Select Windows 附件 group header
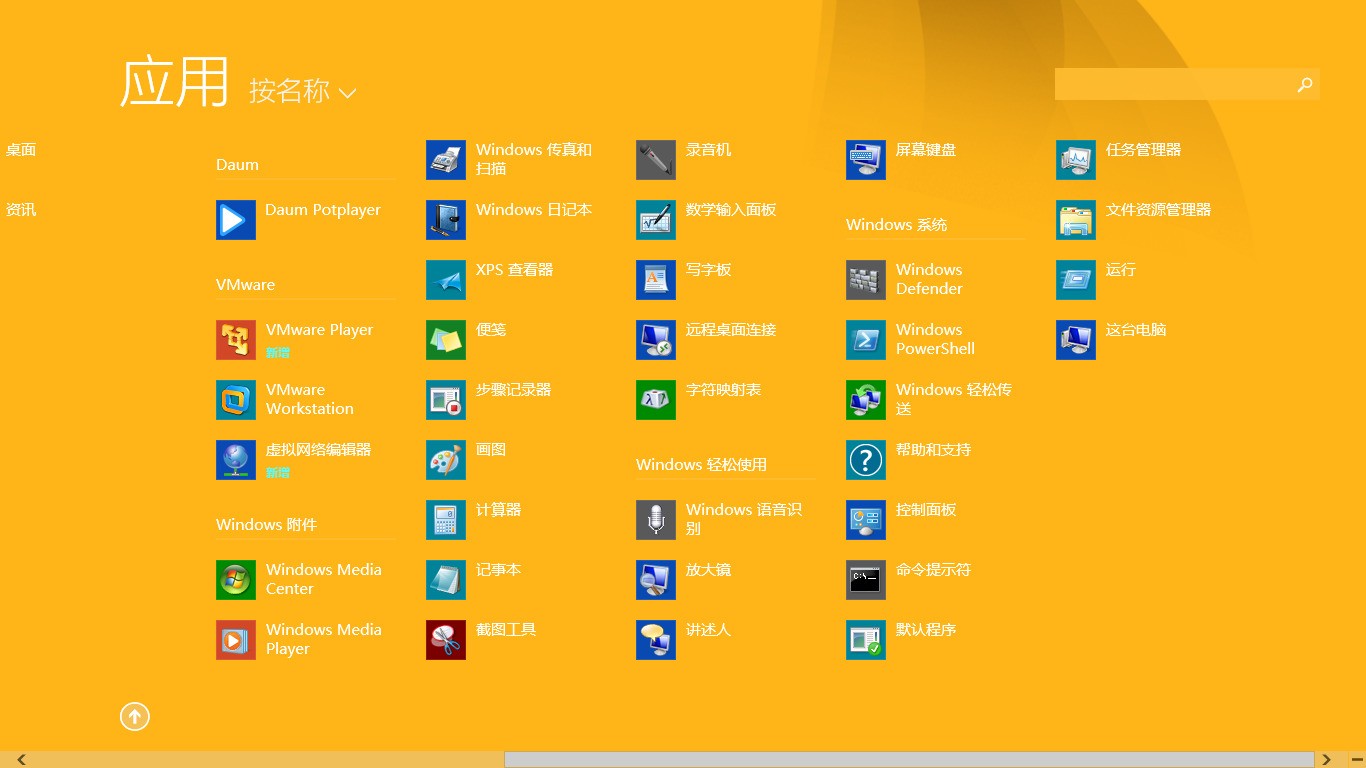This screenshot has width=1366, height=768. 266,525
